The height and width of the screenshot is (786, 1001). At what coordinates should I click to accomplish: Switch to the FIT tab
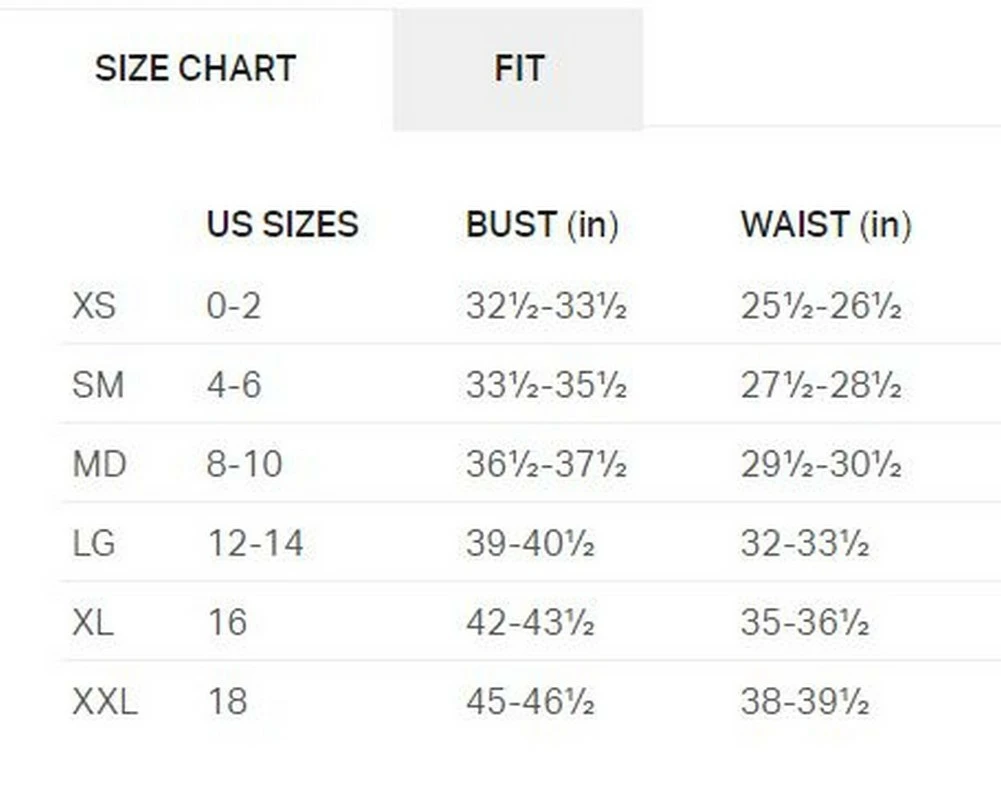518,69
